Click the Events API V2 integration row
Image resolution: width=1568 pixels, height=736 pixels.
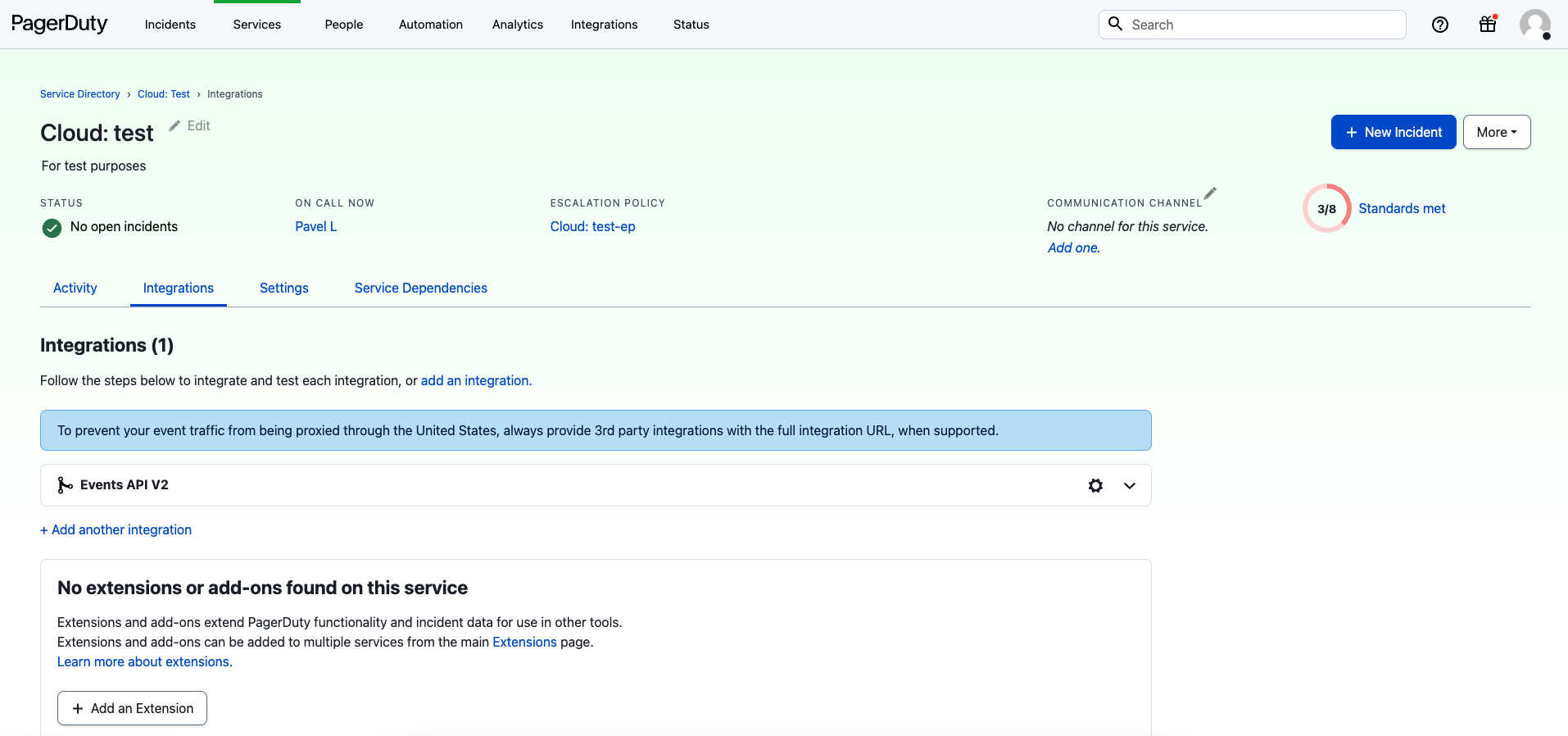[x=596, y=485]
